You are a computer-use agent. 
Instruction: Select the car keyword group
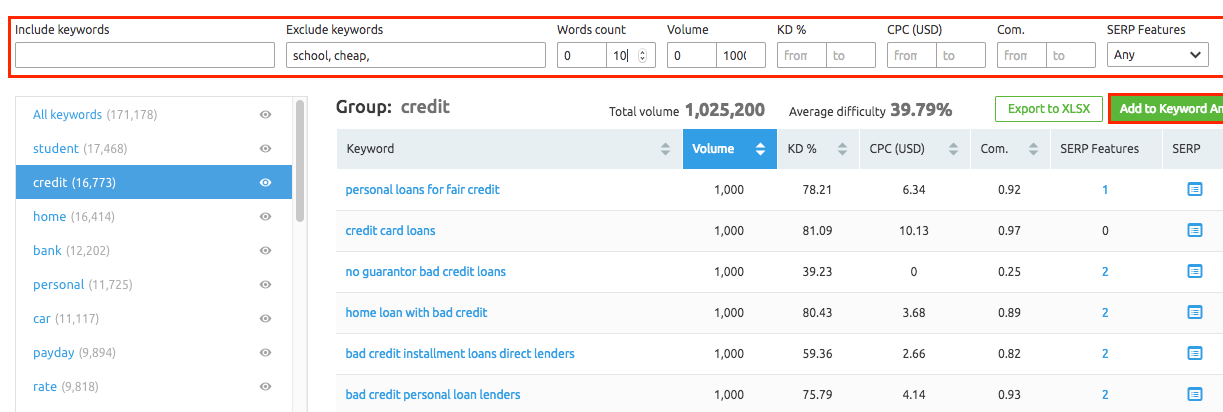point(154,319)
